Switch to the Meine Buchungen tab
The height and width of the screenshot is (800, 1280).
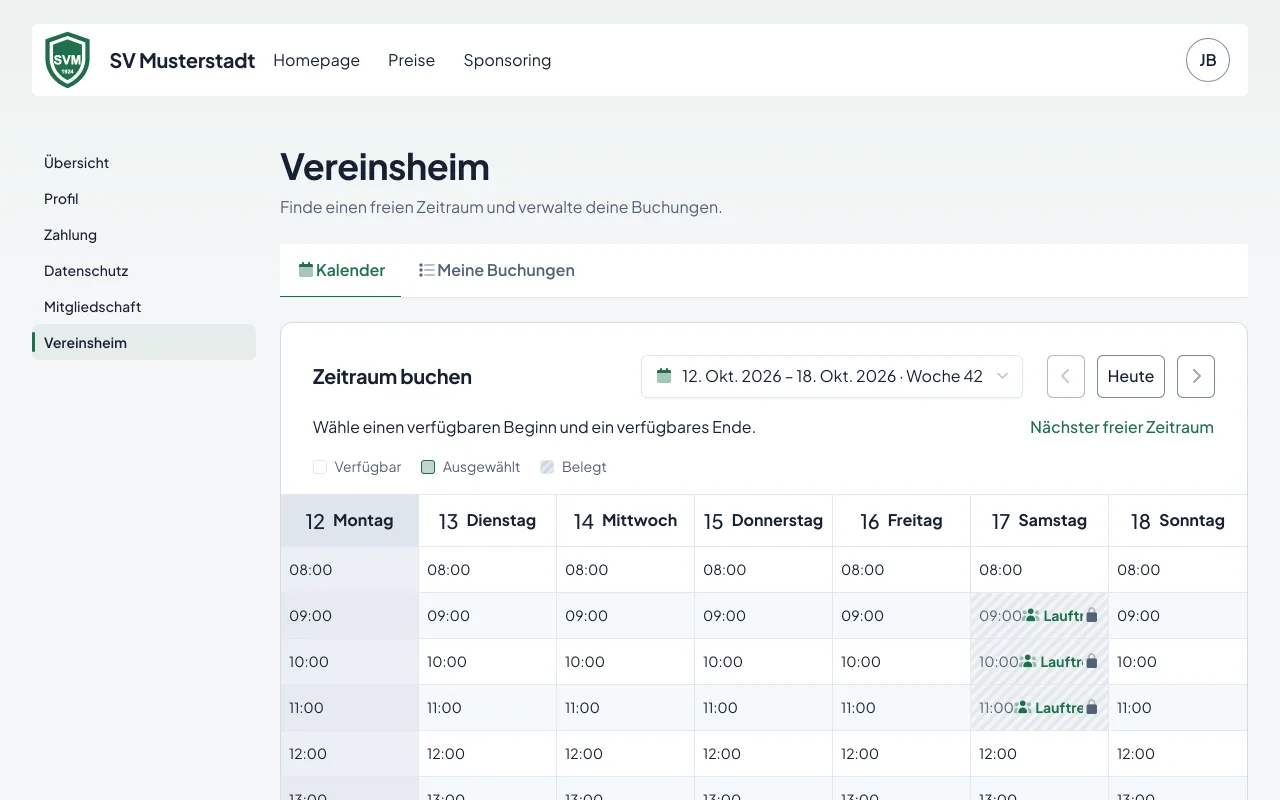(x=496, y=270)
